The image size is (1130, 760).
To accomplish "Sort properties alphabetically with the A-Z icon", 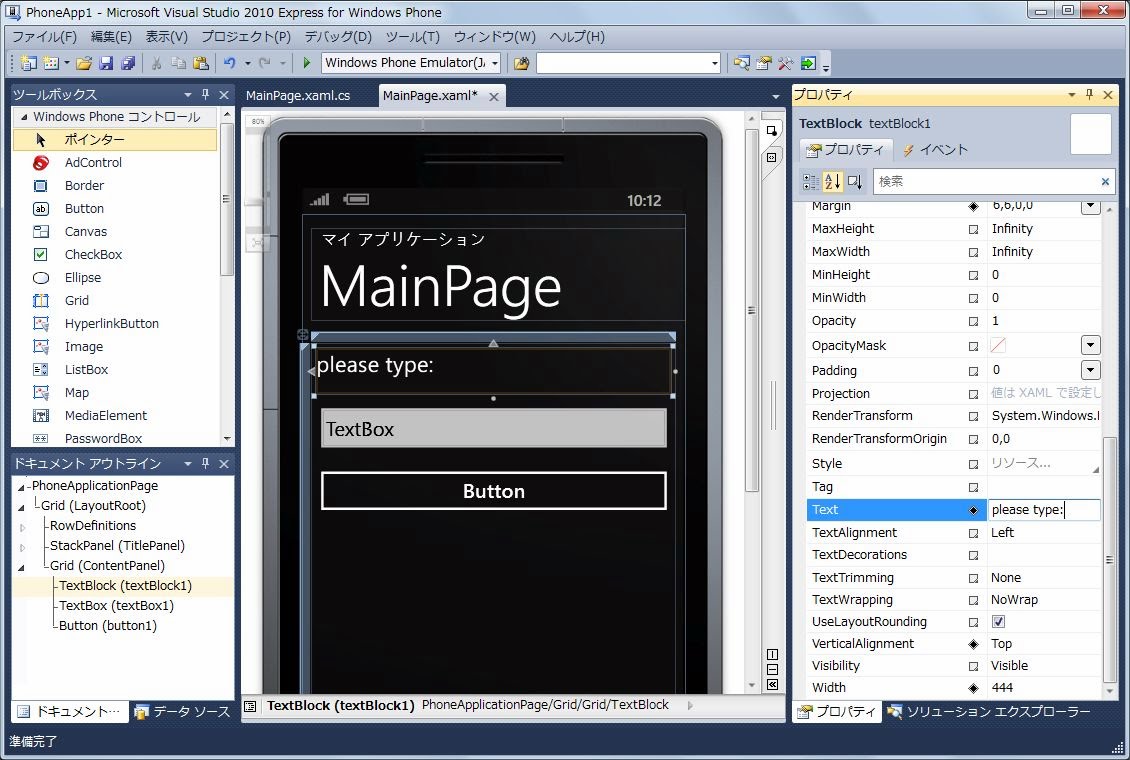I will pyautogui.click(x=832, y=181).
